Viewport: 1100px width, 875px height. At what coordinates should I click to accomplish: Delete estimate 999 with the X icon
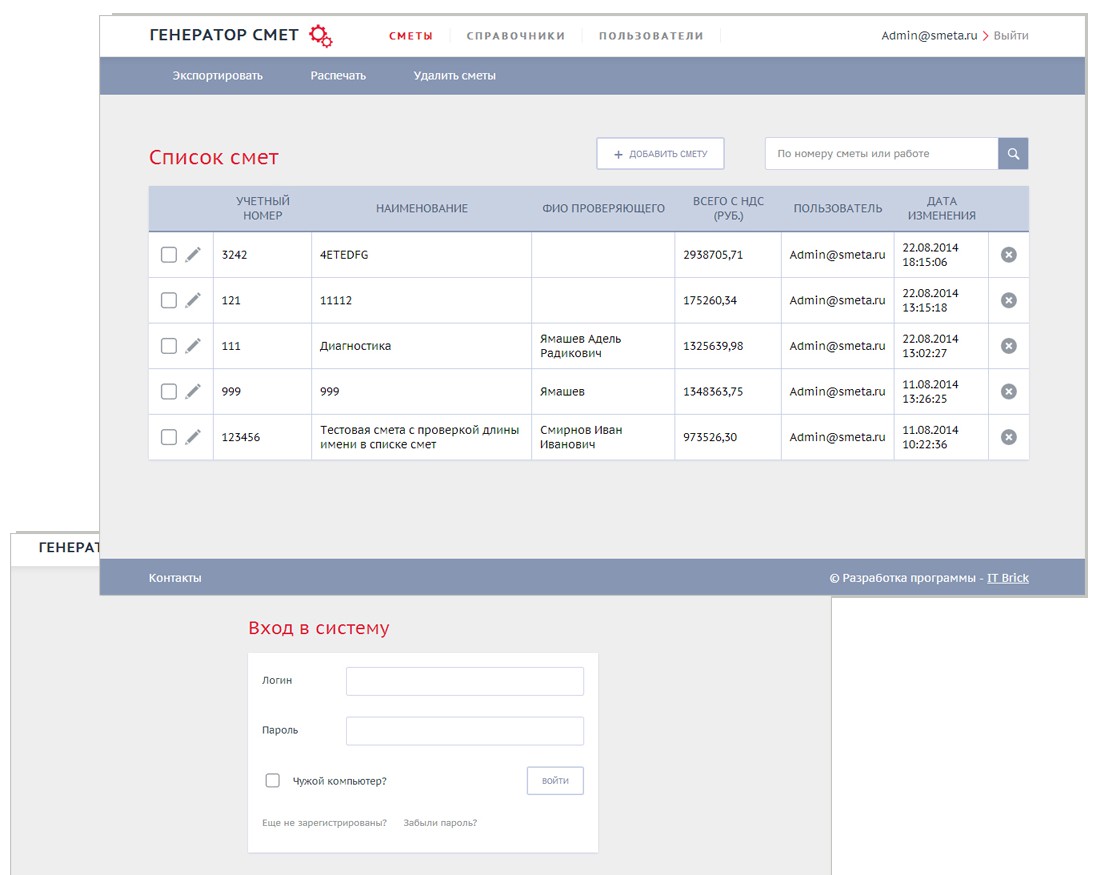point(1009,392)
